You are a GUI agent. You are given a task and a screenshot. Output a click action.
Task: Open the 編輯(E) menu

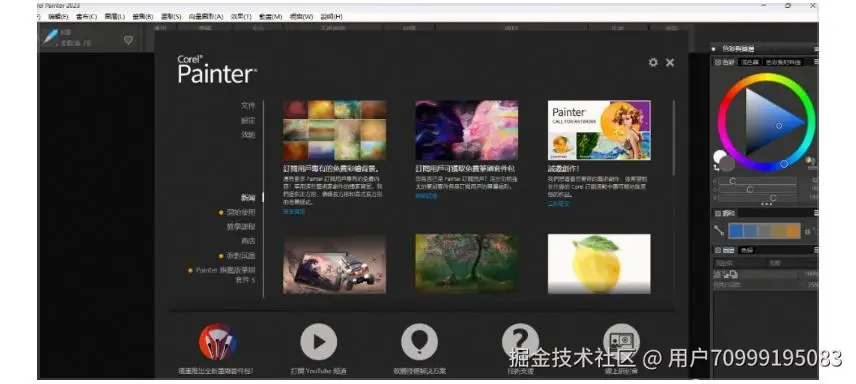[57, 16]
